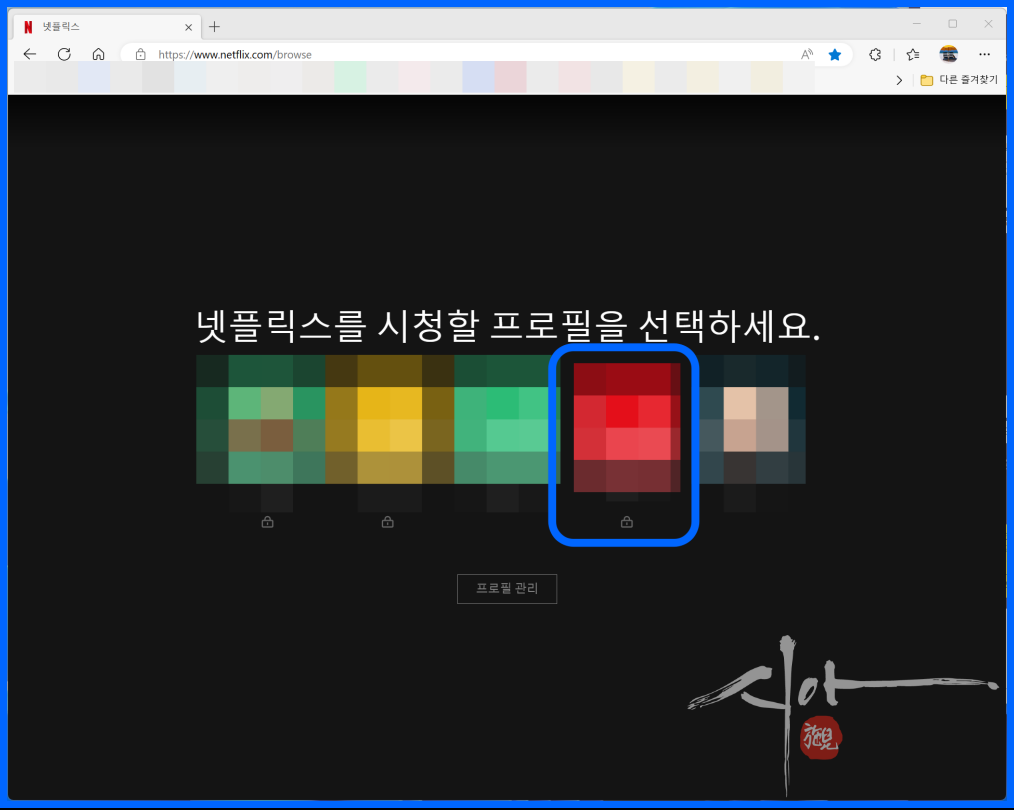
Task: Click the lock icon under first profile
Action: (267, 522)
